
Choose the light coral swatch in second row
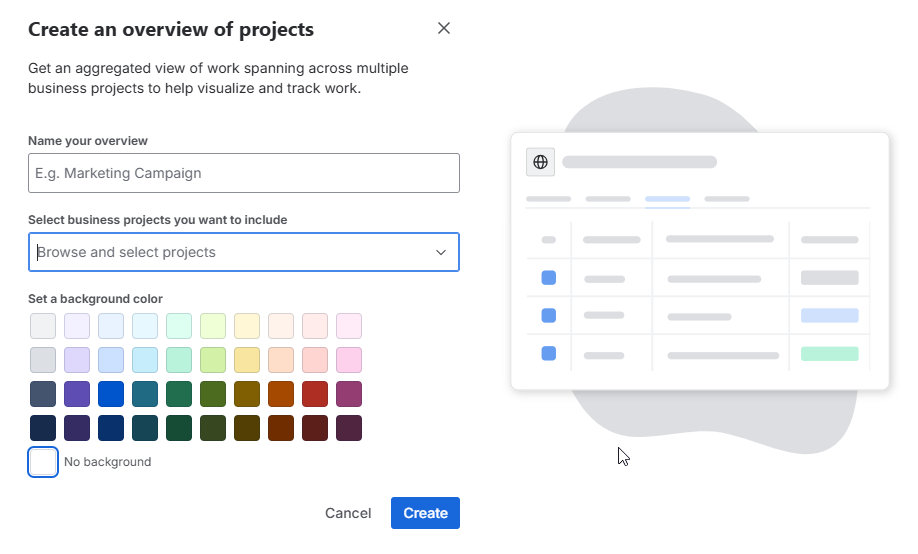point(314,360)
